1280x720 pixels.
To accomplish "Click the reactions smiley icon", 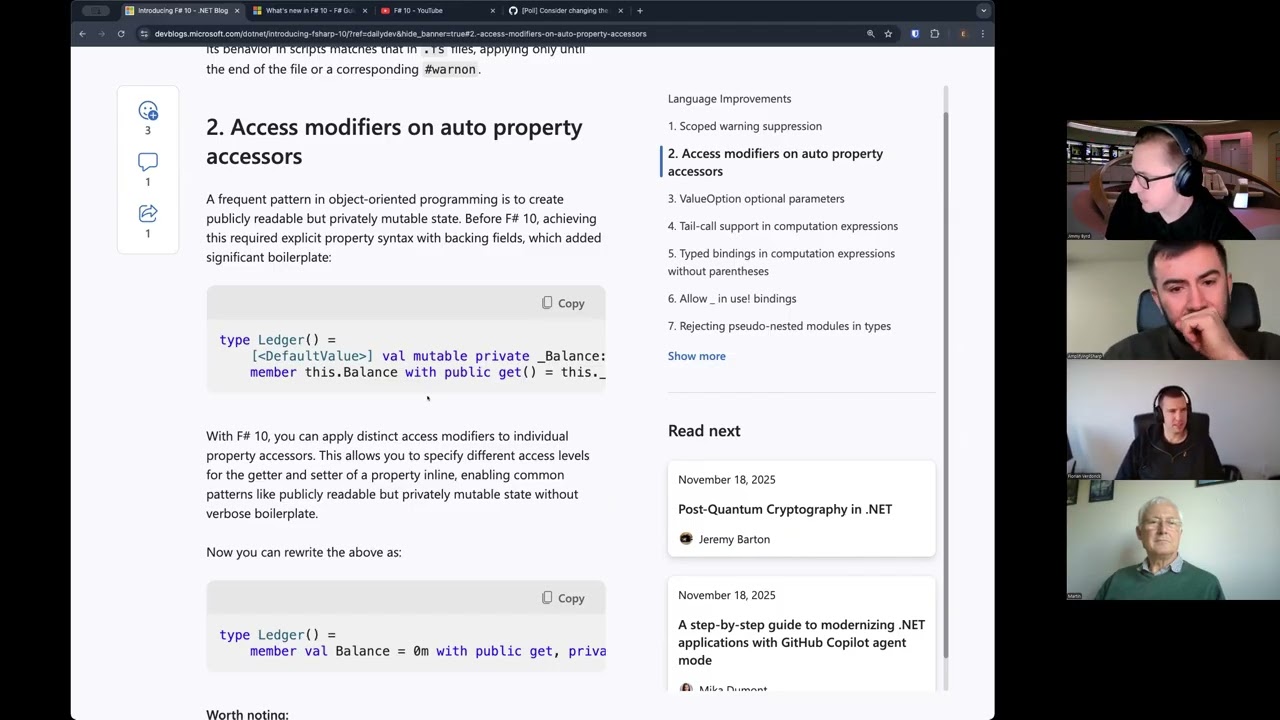I will pos(148,111).
